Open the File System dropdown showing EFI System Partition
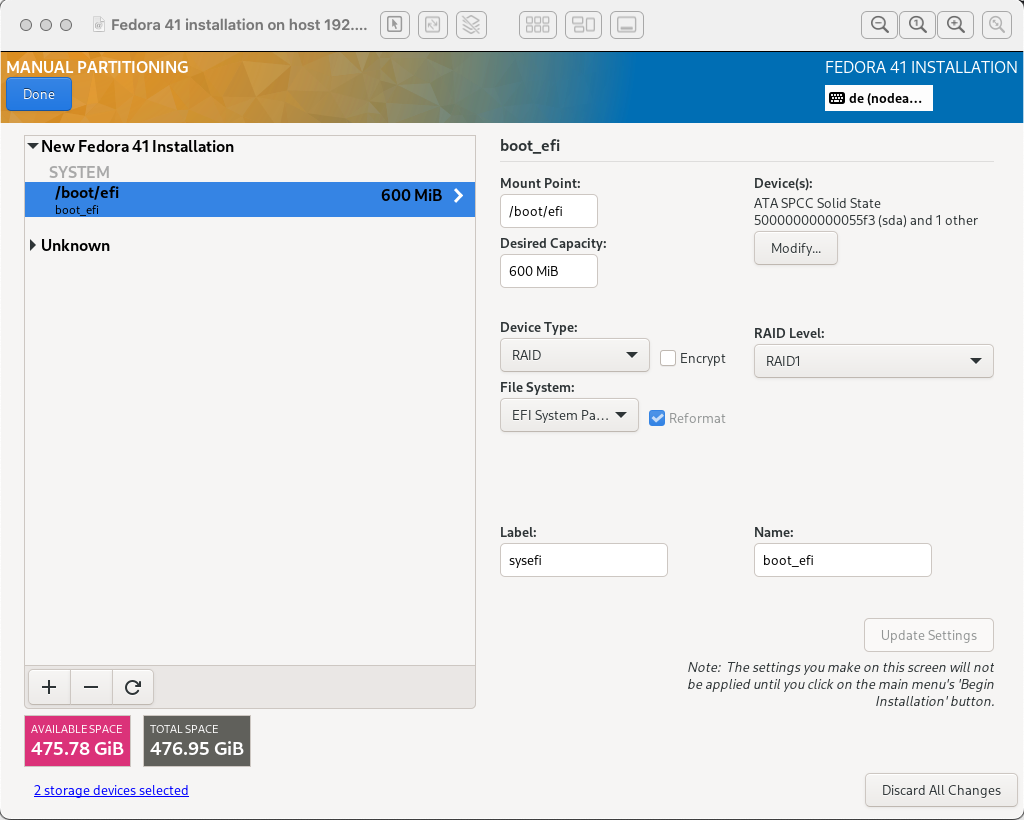The image size is (1024, 820). click(569, 415)
